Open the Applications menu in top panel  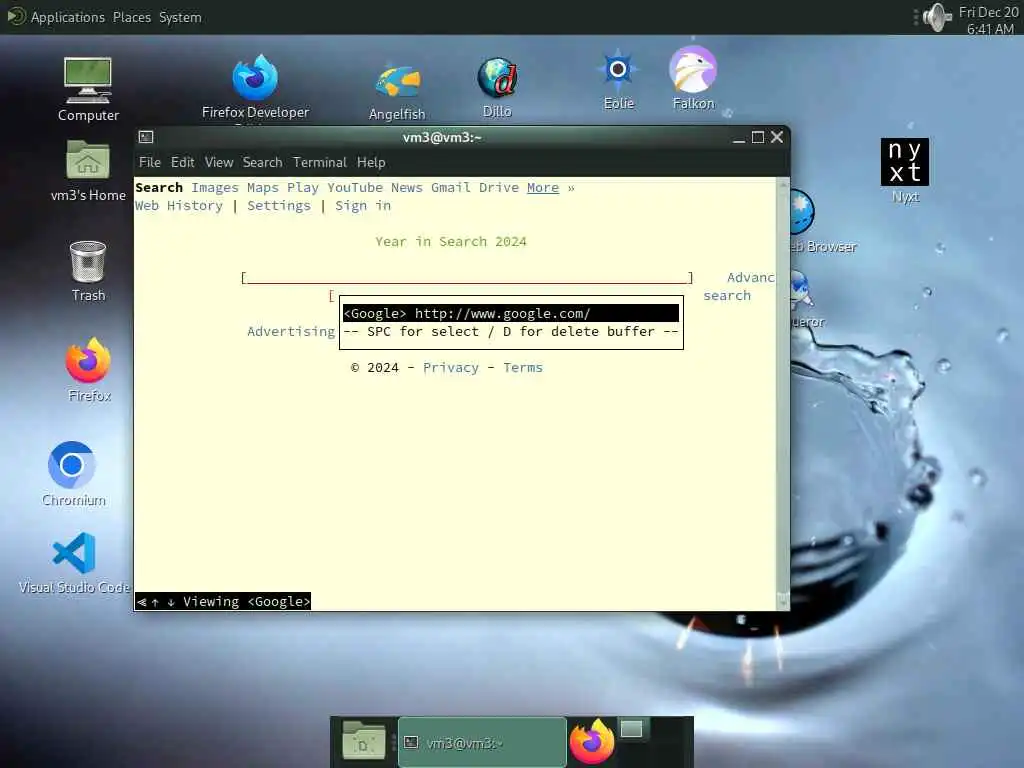(67, 17)
